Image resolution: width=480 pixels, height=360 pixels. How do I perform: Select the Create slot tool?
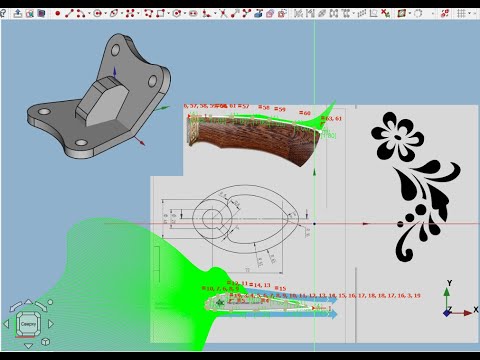193,14
